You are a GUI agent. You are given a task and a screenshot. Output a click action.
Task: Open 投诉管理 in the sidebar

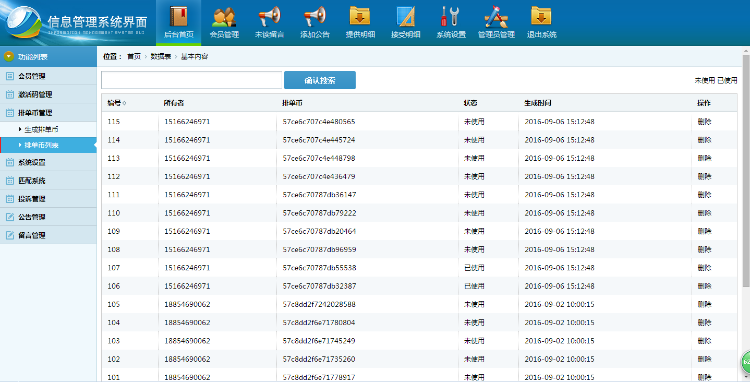pos(32,199)
